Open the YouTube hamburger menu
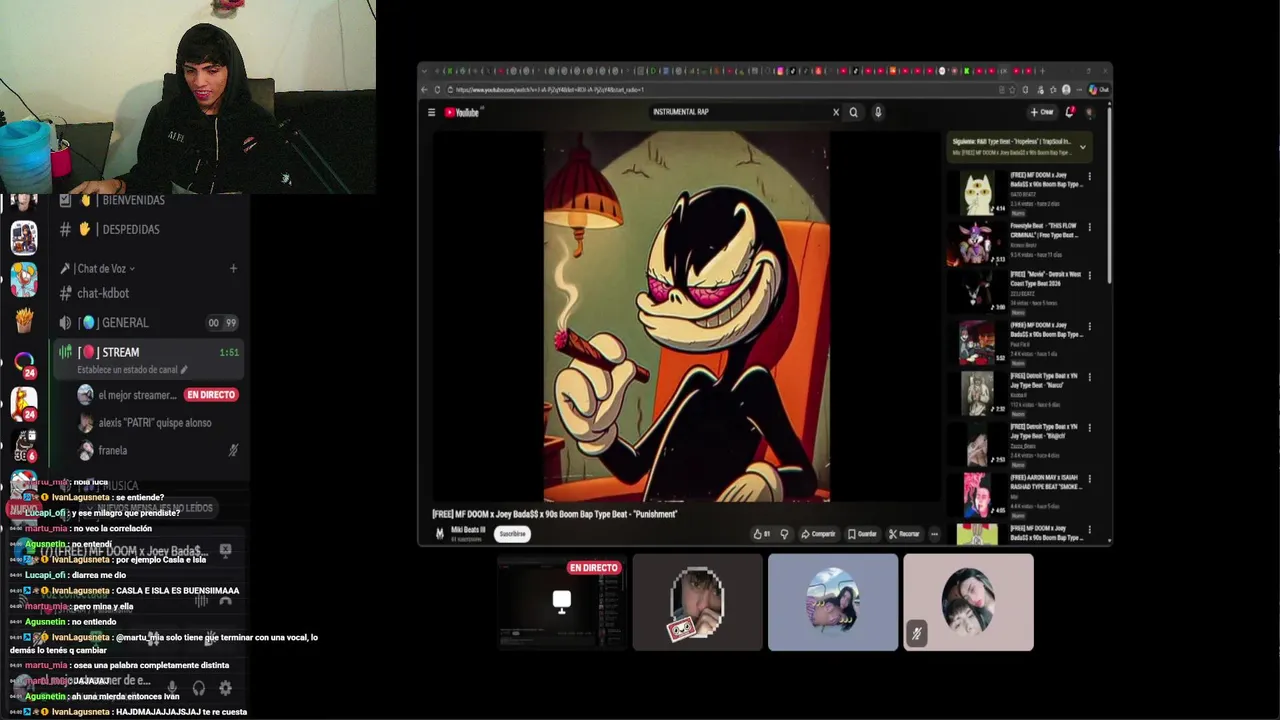Viewport: 1280px width, 720px height. (x=431, y=112)
